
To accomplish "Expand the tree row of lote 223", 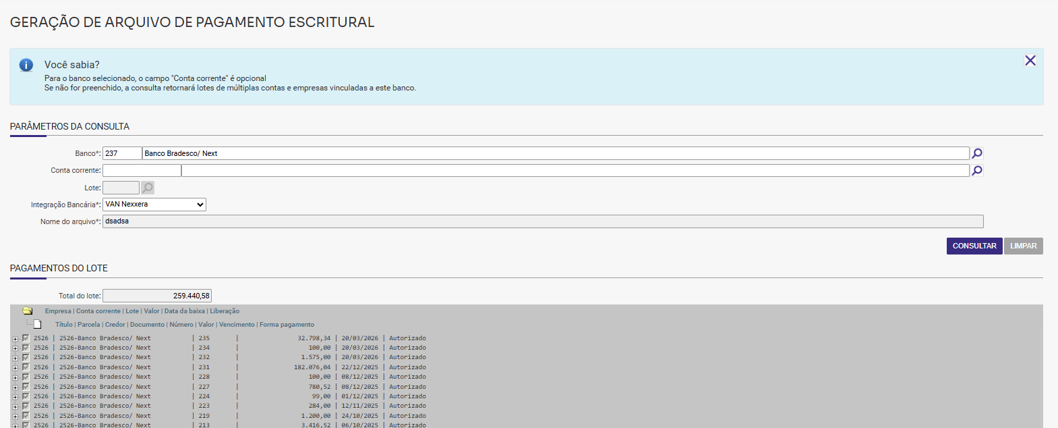I will click(x=16, y=406).
